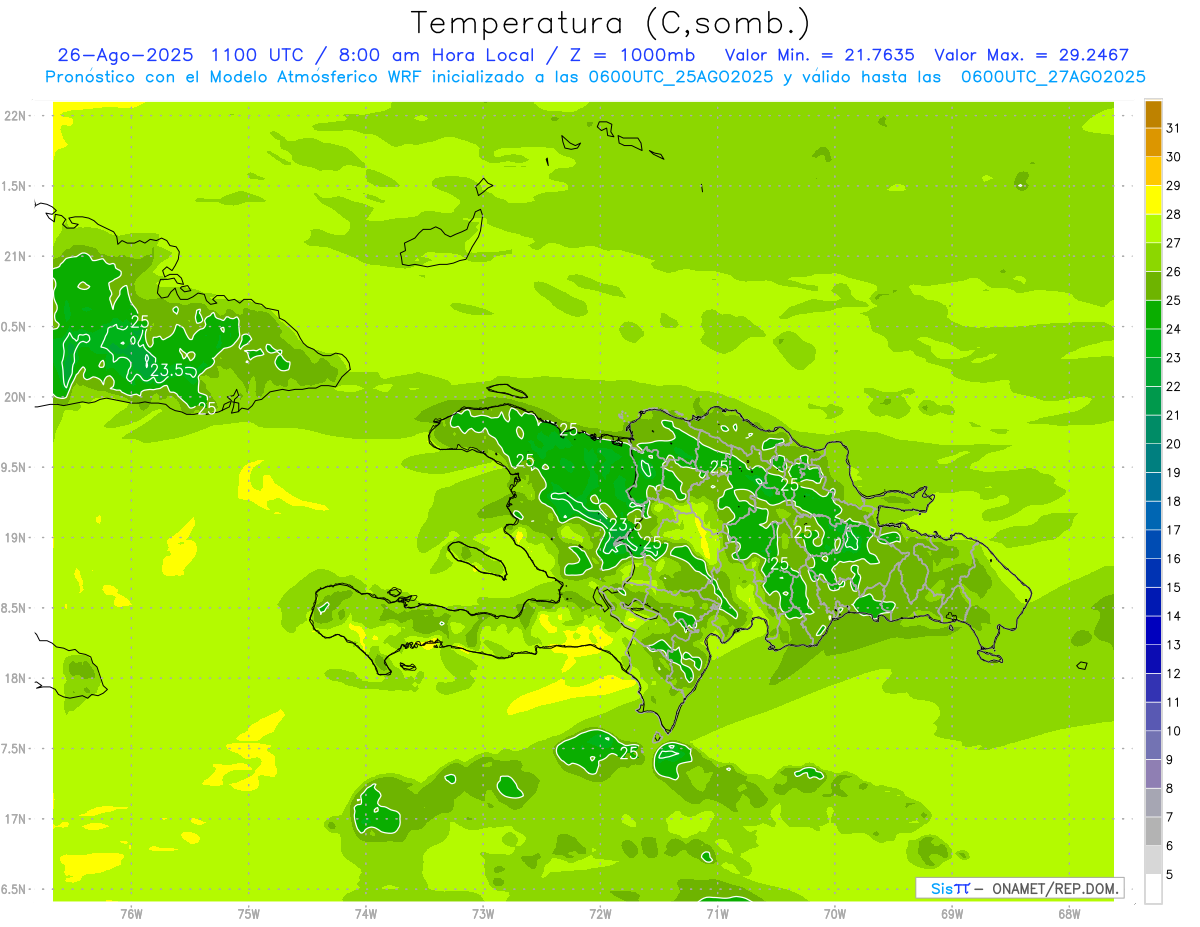Click the colorbar label "8"

pos(1170,789)
